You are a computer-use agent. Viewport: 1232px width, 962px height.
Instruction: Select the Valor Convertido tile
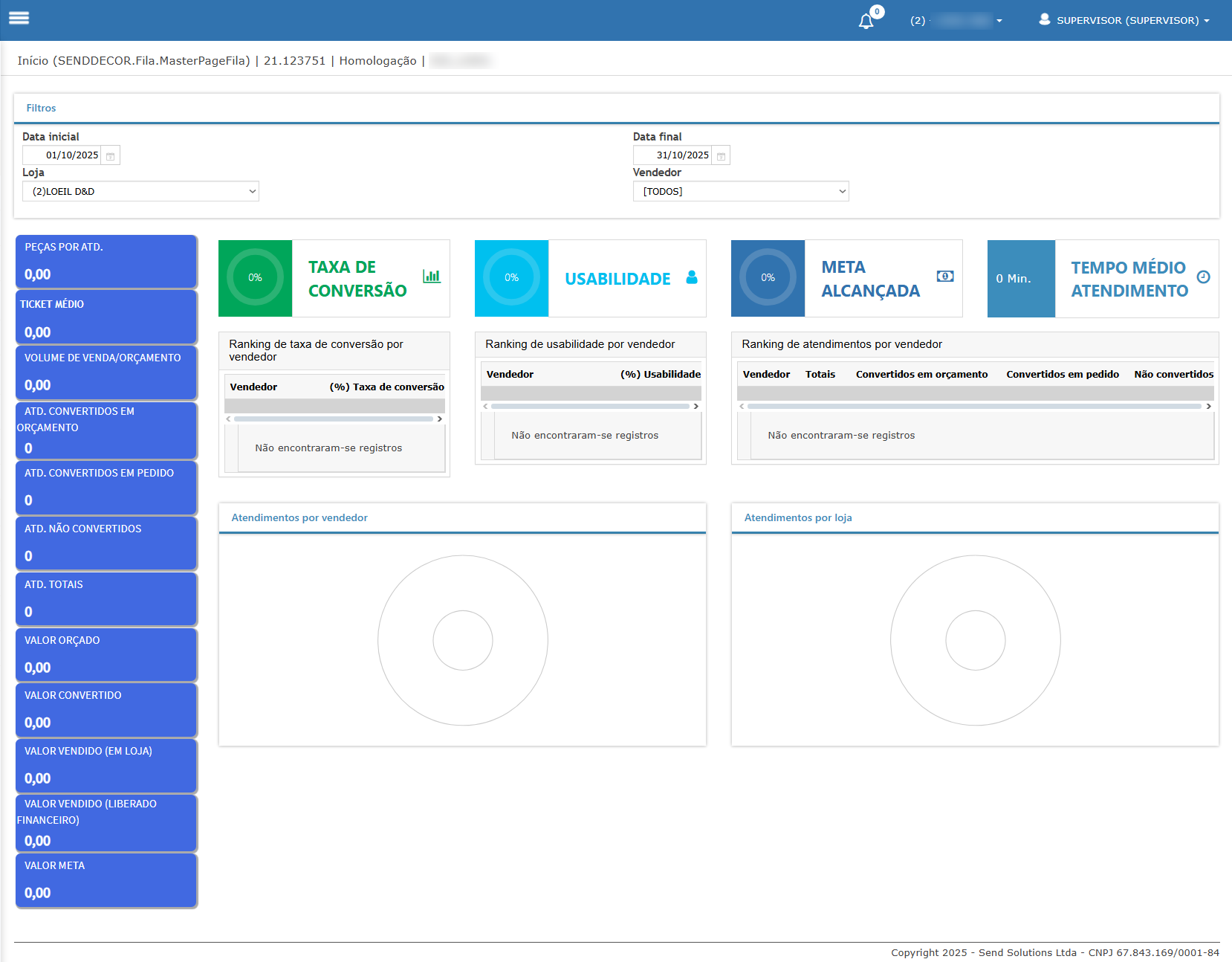106,709
